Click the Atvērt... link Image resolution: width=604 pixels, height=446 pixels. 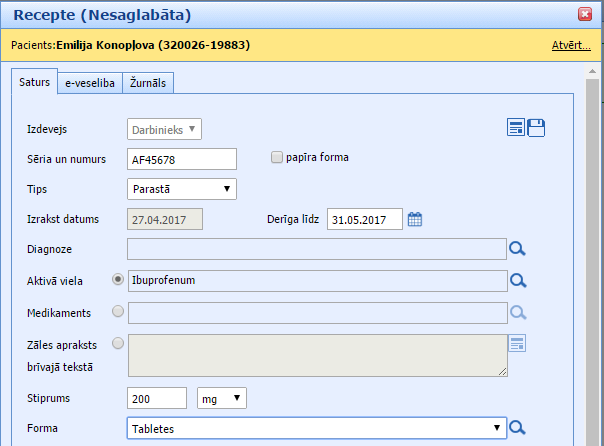click(571, 46)
